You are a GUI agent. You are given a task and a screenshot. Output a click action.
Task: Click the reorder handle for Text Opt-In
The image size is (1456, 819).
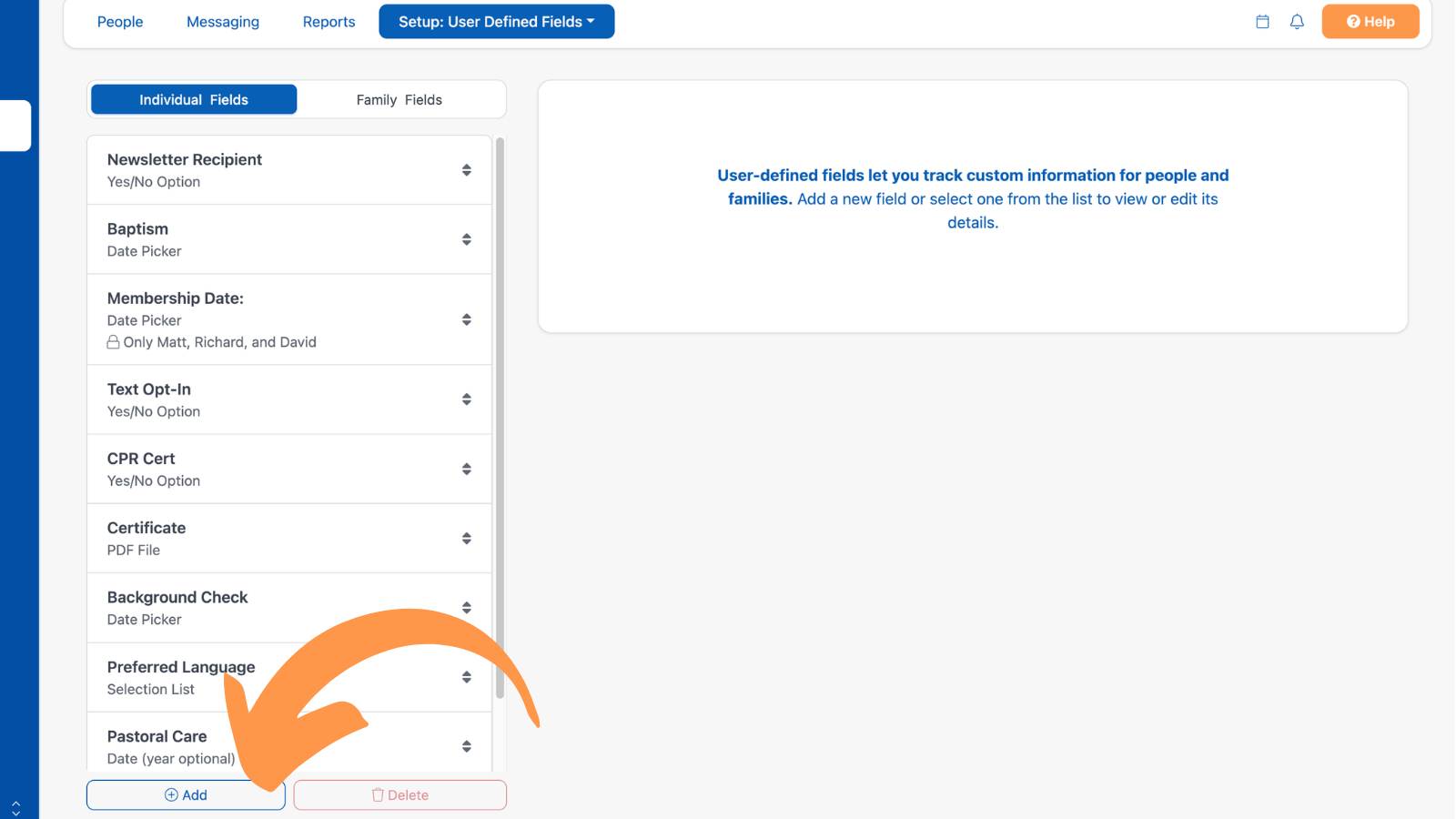[467, 399]
